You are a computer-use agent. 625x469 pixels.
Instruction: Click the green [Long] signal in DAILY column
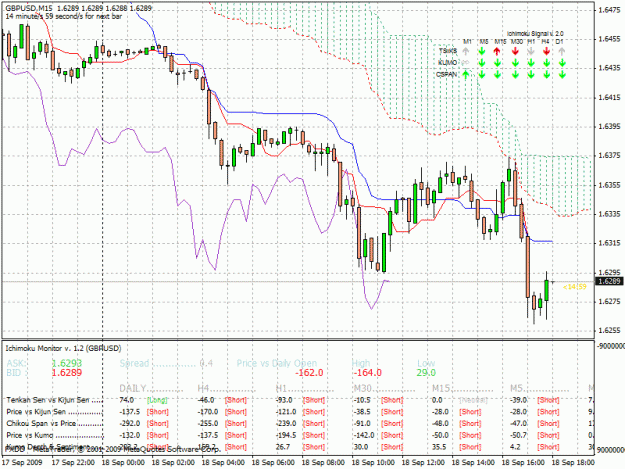pyautogui.click(x=157, y=400)
